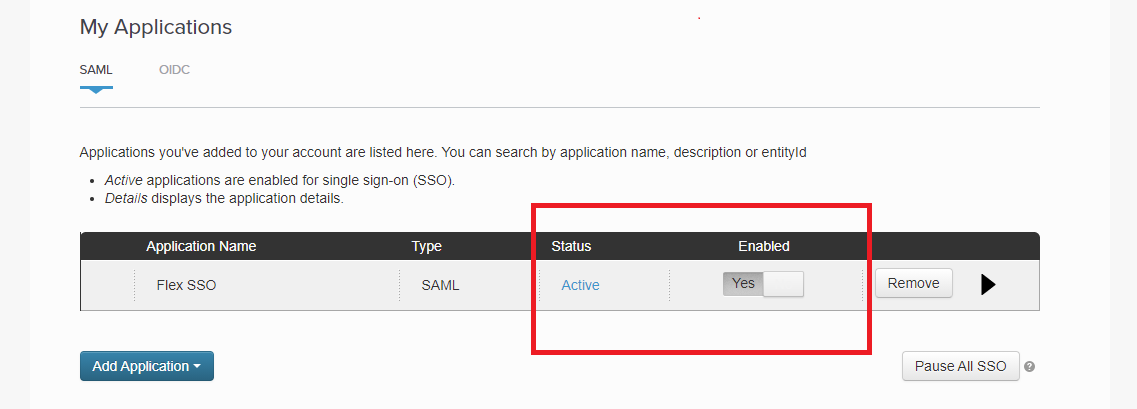Click the SAML type cell in Flex SSO row
1137x409 pixels.
click(x=441, y=285)
